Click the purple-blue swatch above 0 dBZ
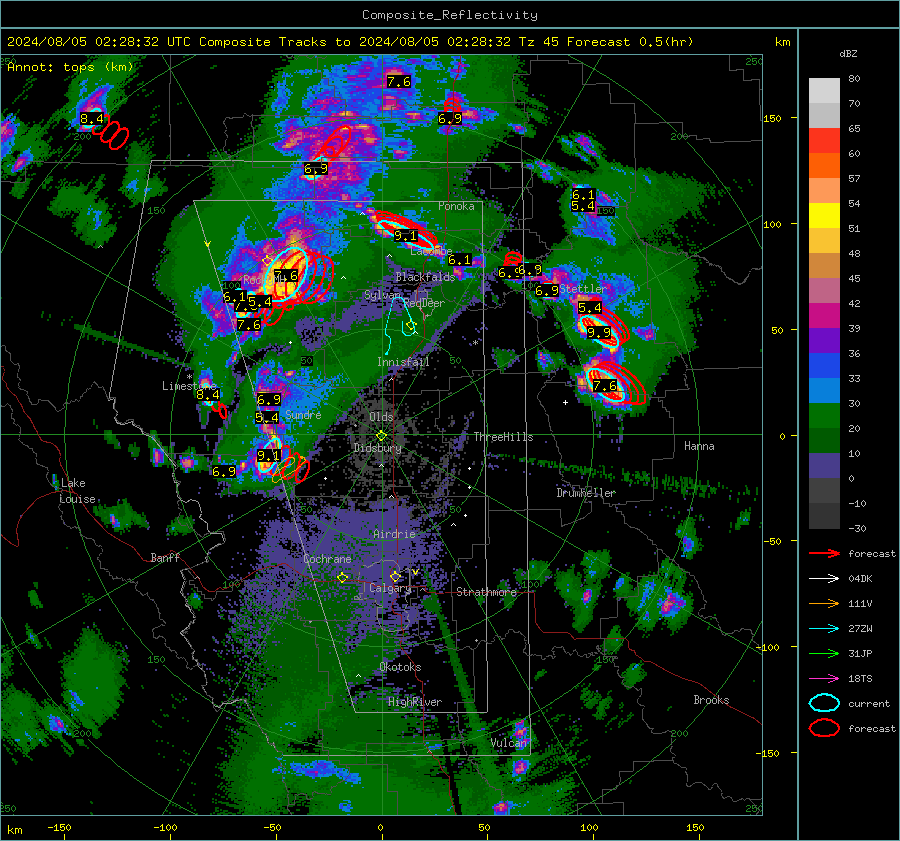The width and height of the screenshot is (900, 841). [x=824, y=466]
